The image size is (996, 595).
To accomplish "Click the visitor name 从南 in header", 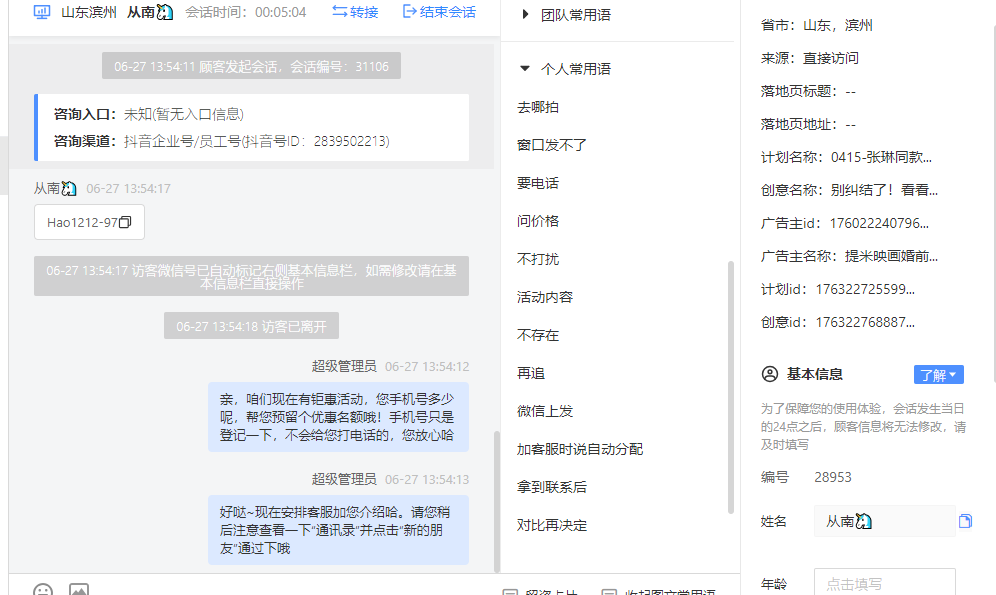I will point(150,12).
